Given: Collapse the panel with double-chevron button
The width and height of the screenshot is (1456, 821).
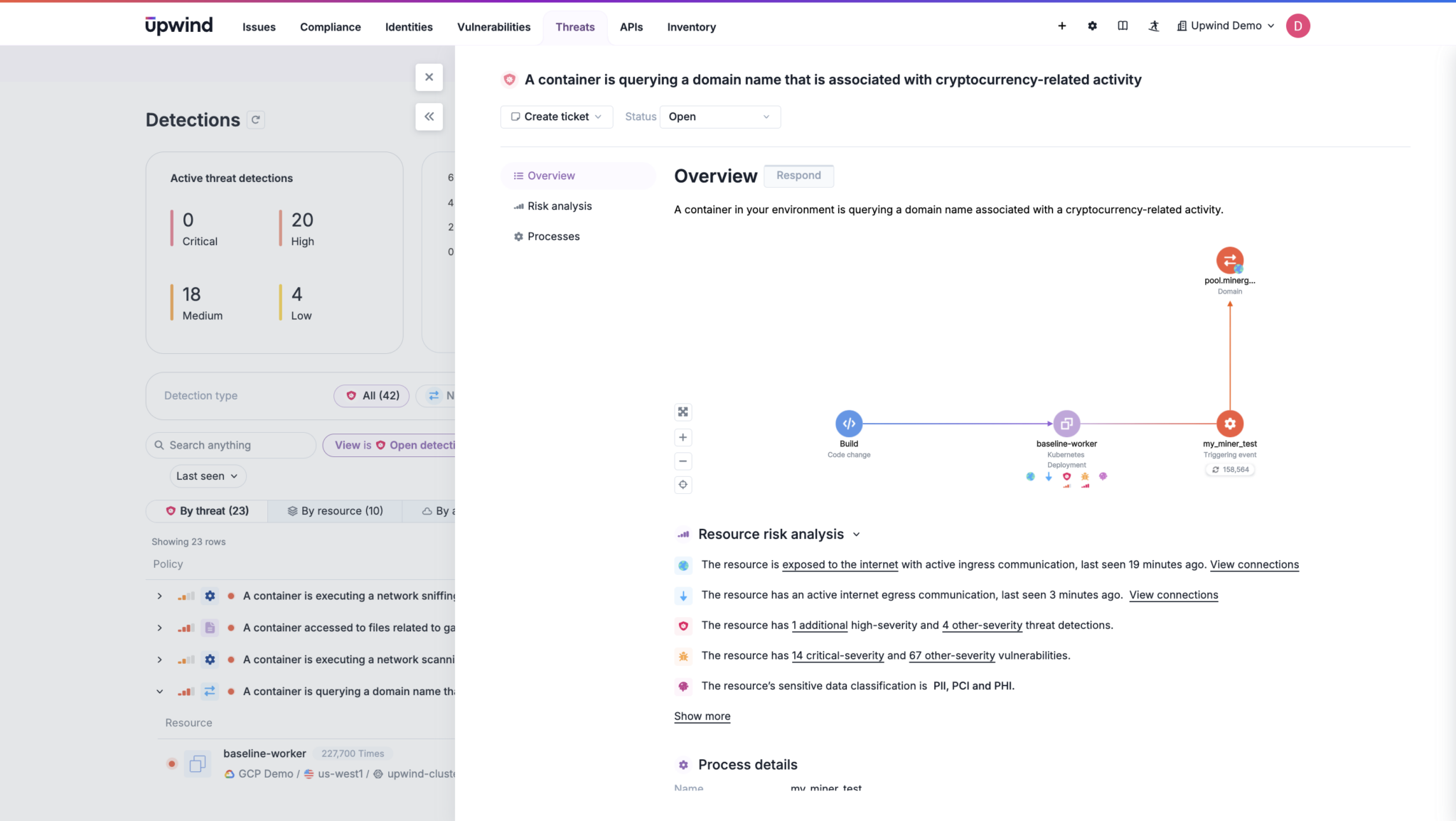Looking at the screenshot, I should pos(429,117).
